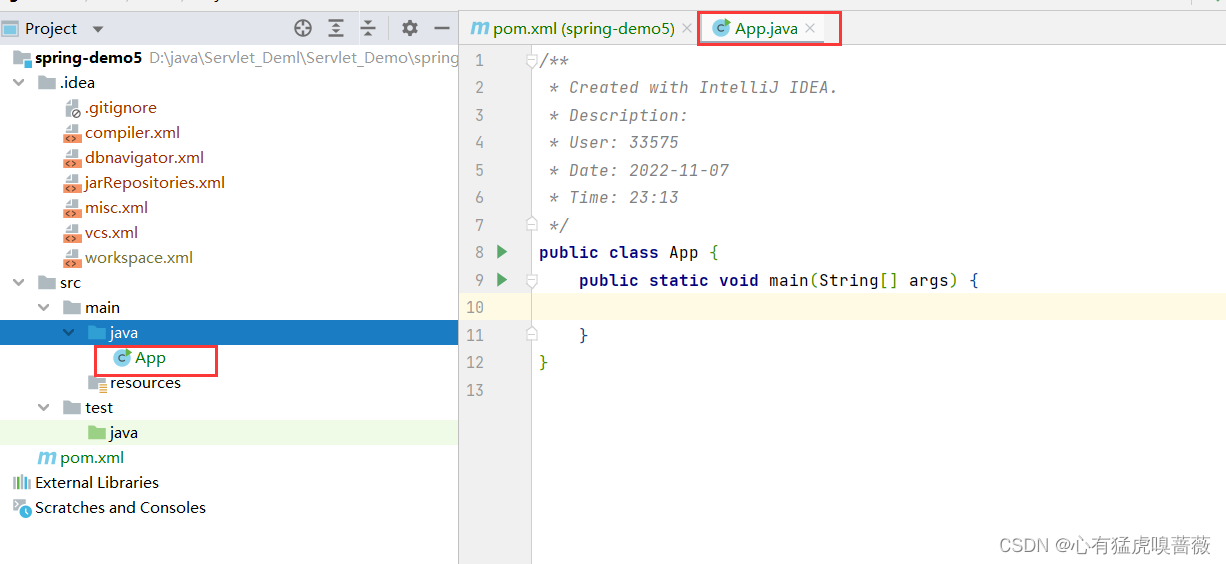This screenshot has height=564, width=1226.
Task: Open workspace.xml file
Action: click(139, 258)
